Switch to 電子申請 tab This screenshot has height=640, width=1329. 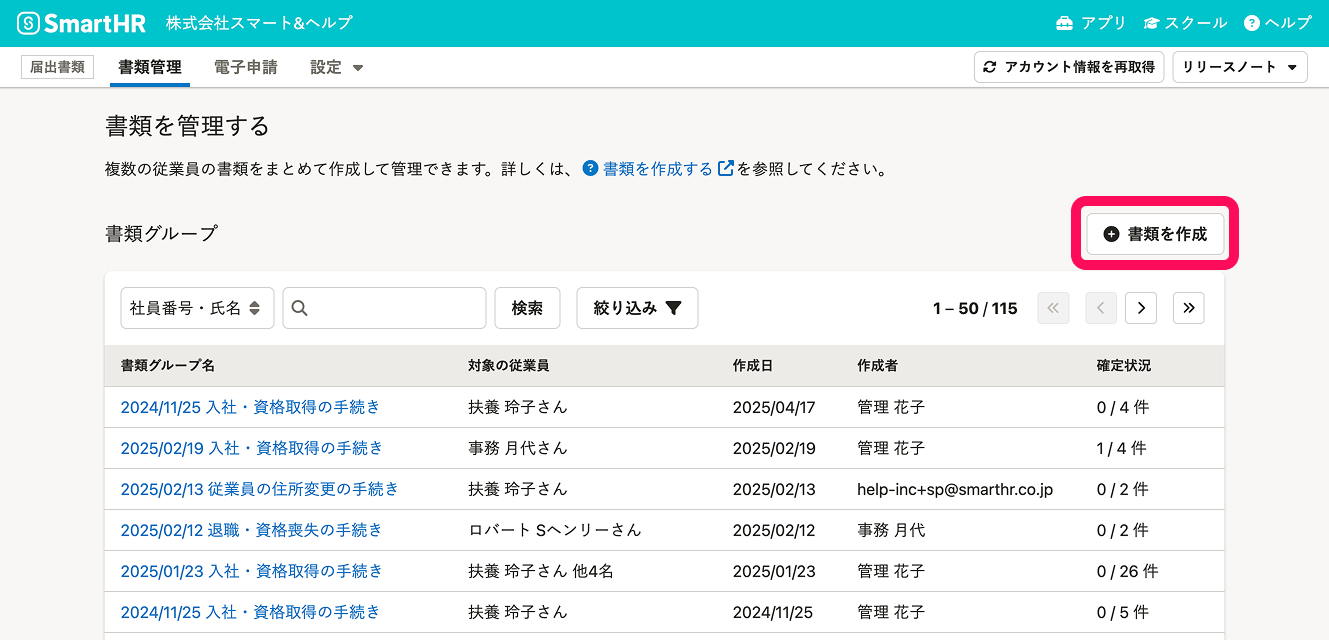point(245,67)
